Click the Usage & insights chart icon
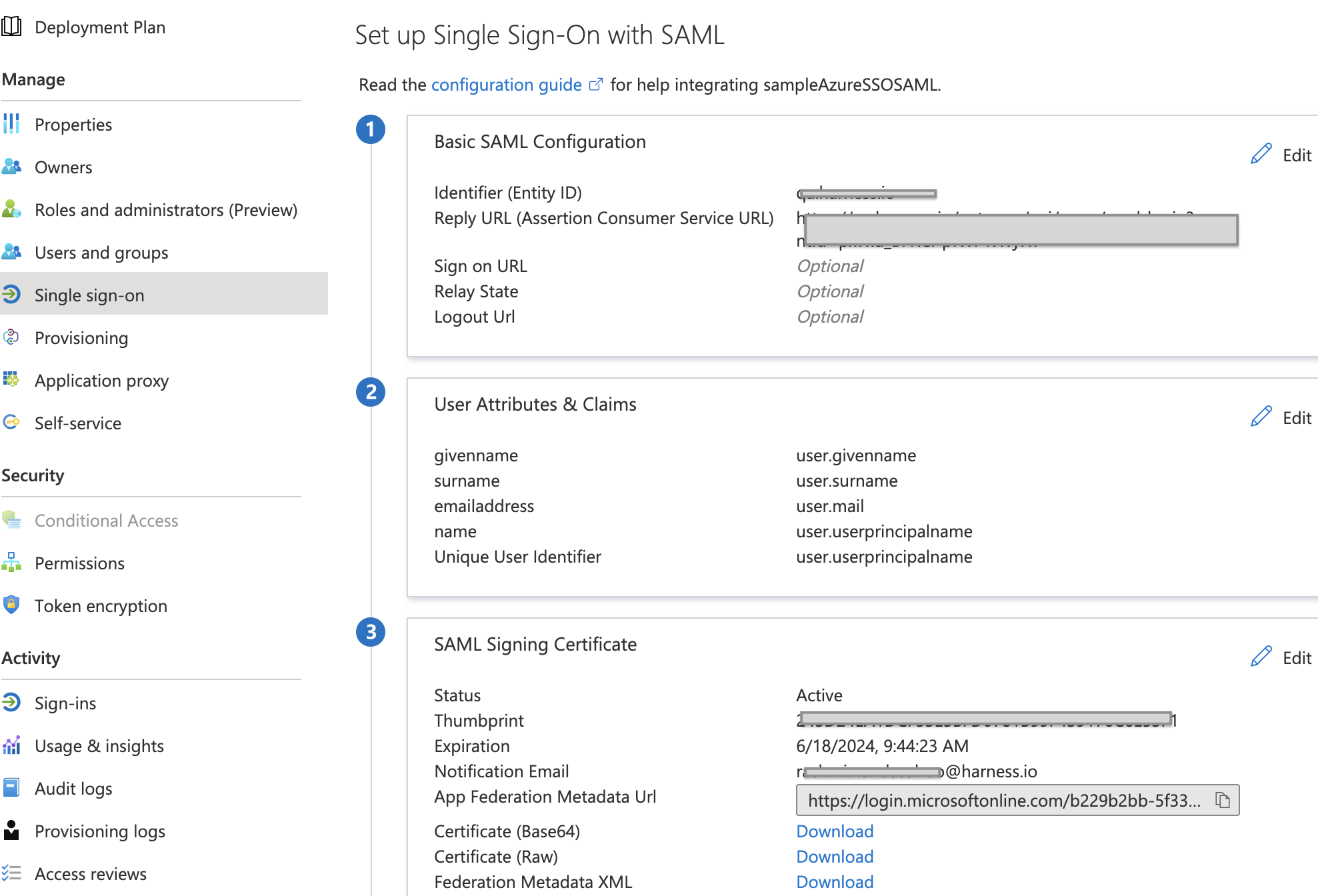This screenshot has width=1318, height=896. (x=11, y=745)
